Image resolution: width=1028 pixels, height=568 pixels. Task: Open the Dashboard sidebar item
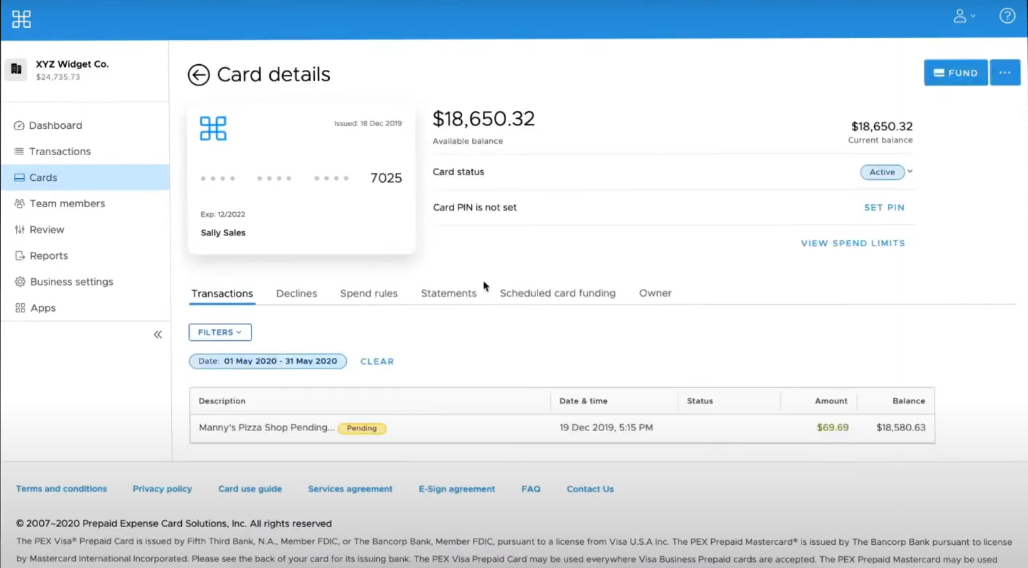[x=55, y=126]
